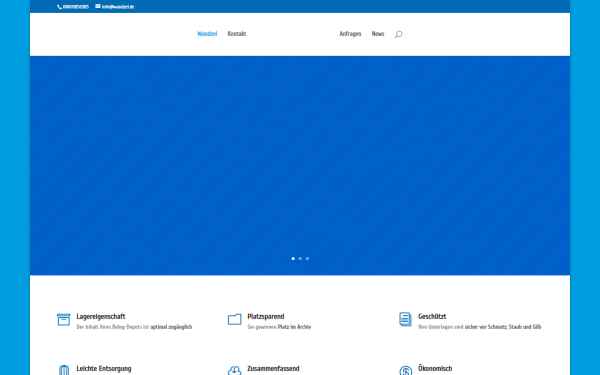Select the second slider dot

[300, 259]
